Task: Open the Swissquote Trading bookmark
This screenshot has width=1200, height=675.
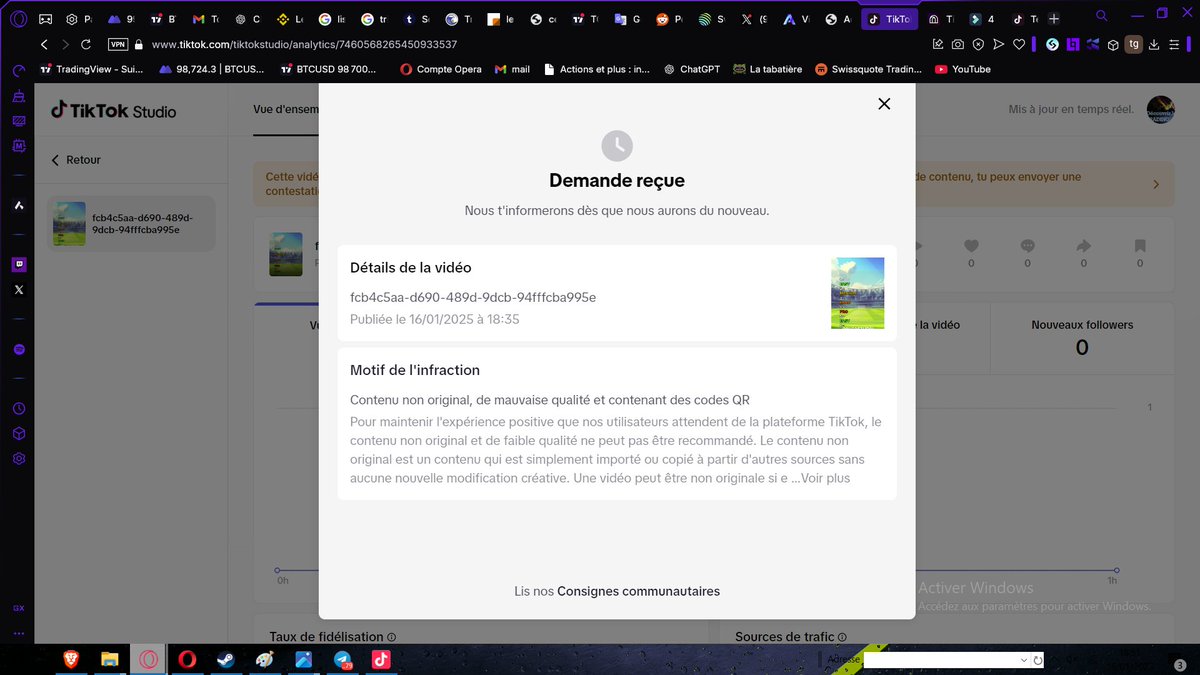Action: coord(868,69)
